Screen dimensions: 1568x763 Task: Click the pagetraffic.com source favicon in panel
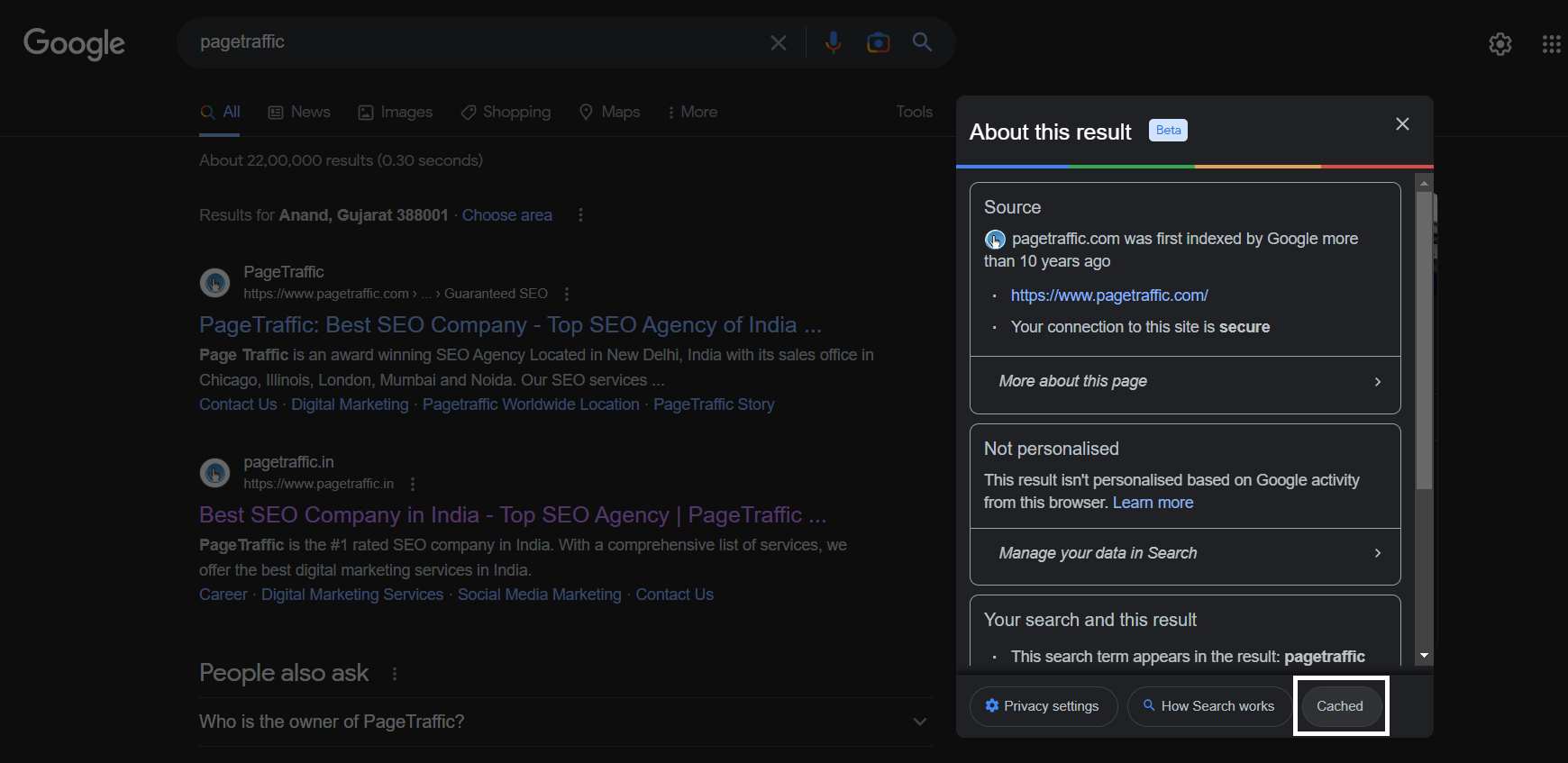coord(995,240)
